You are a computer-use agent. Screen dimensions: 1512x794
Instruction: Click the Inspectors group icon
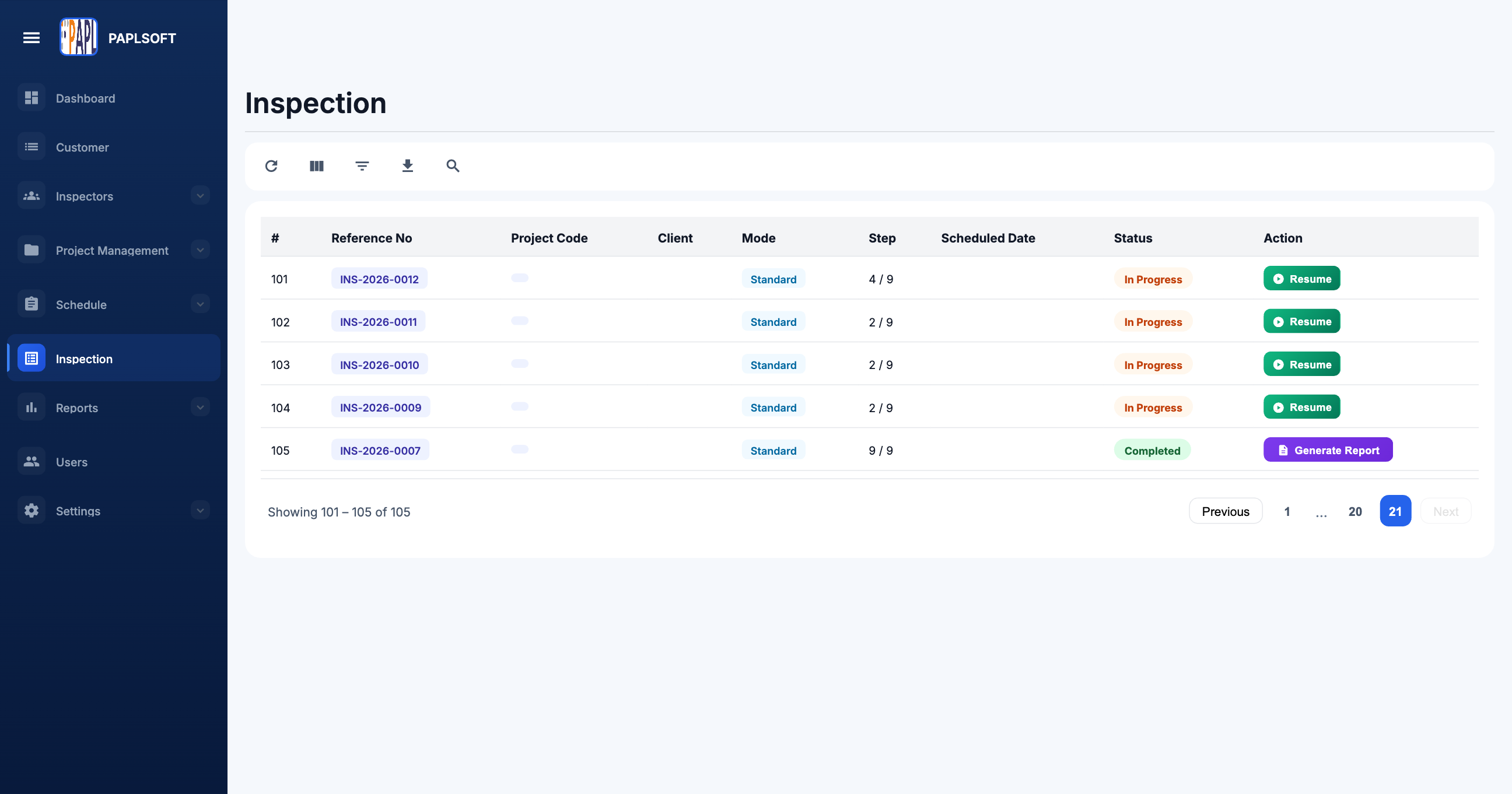(32, 196)
